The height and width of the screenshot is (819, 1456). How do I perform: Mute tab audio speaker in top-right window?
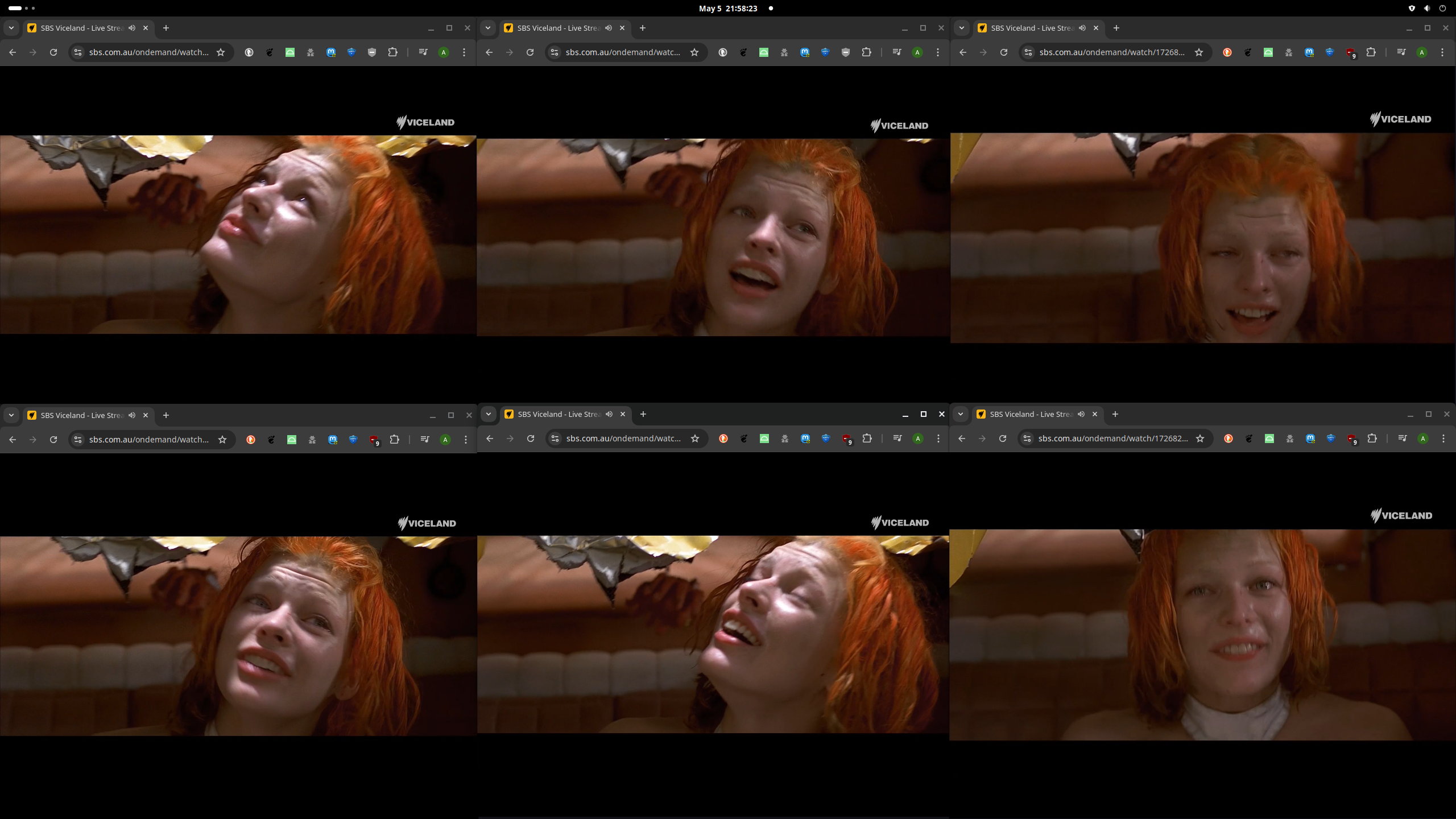(x=1082, y=28)
